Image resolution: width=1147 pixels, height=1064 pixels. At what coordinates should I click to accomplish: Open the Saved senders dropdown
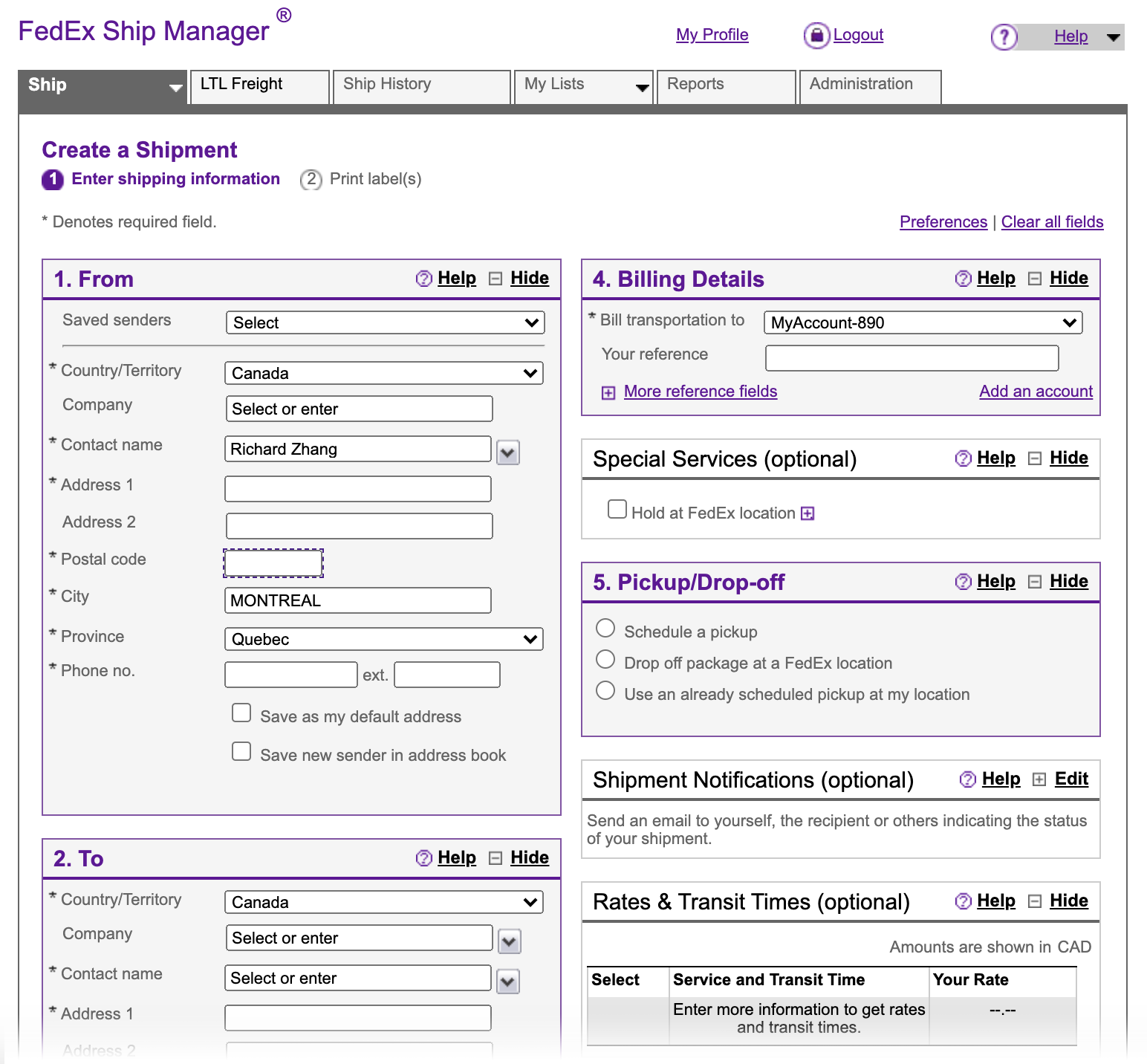click(x=385, y=322)
